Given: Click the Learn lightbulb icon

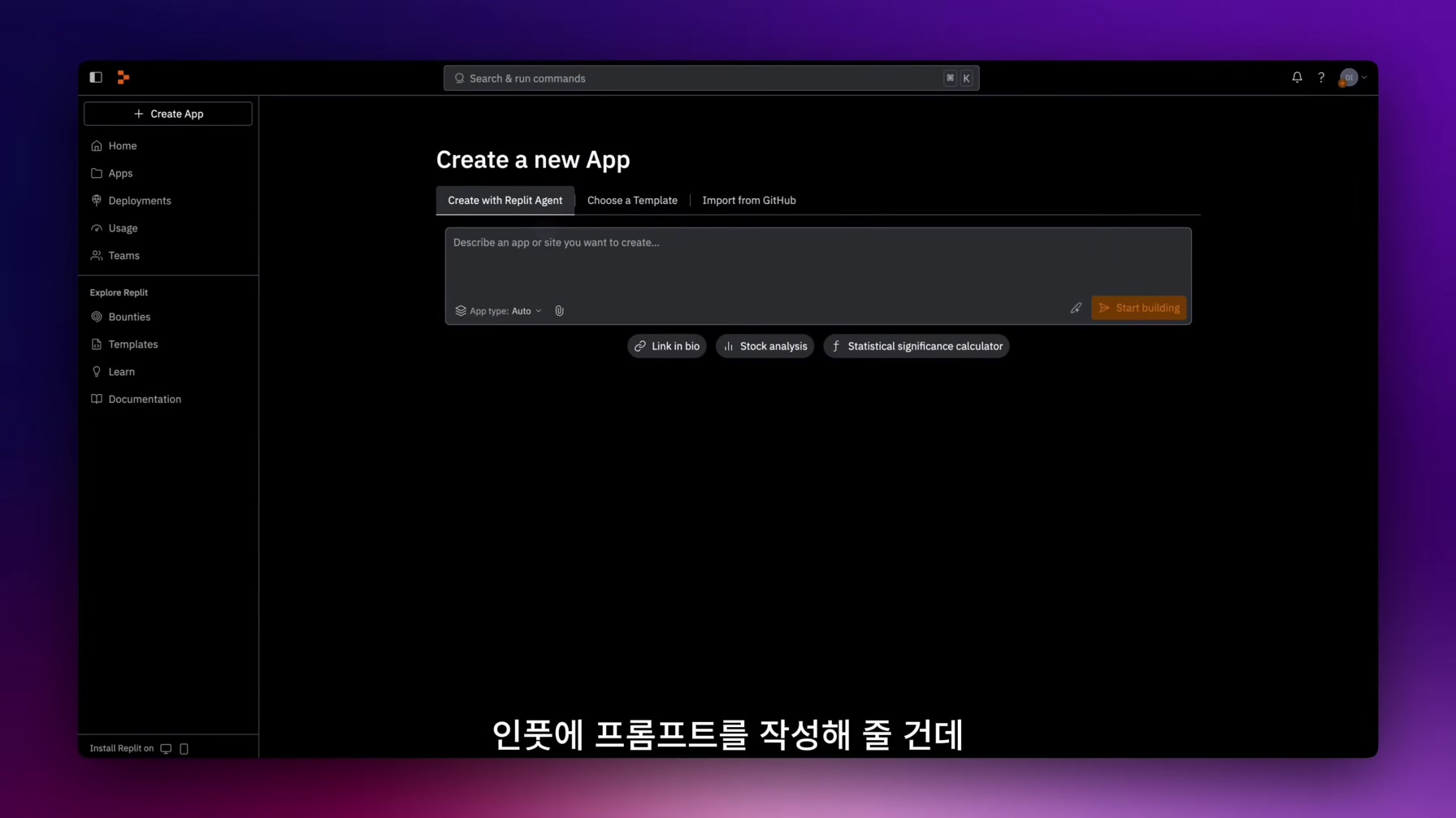Looking at the screenshot, I should pos(97,372).
